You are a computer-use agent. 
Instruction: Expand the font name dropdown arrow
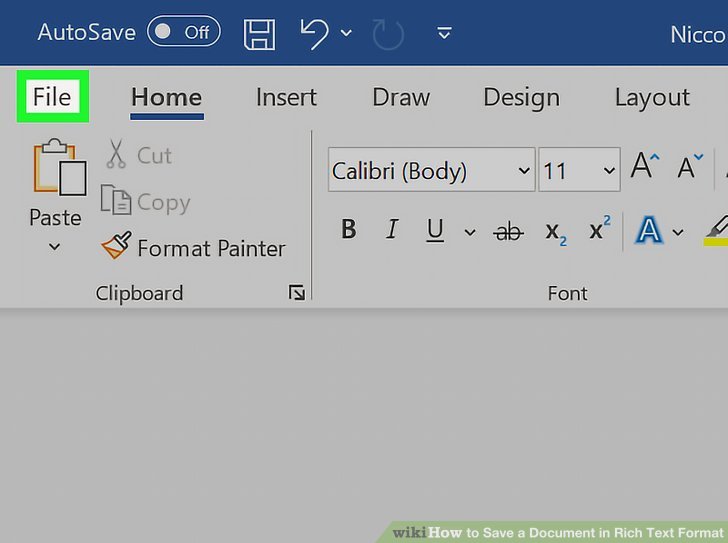point(524,170)
